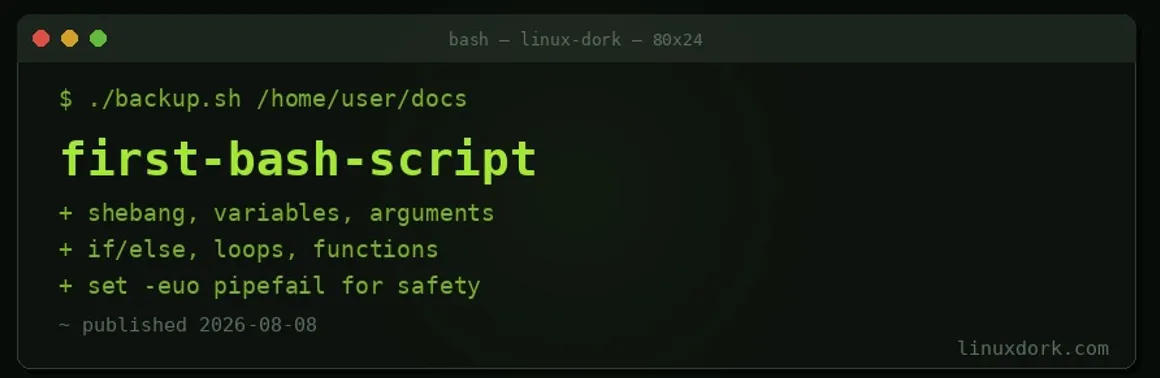Click the red close window button

[x=41, y=38]
